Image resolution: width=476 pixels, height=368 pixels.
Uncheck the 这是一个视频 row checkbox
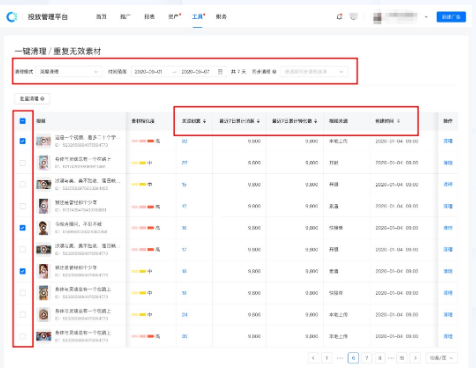pos(23,141)
